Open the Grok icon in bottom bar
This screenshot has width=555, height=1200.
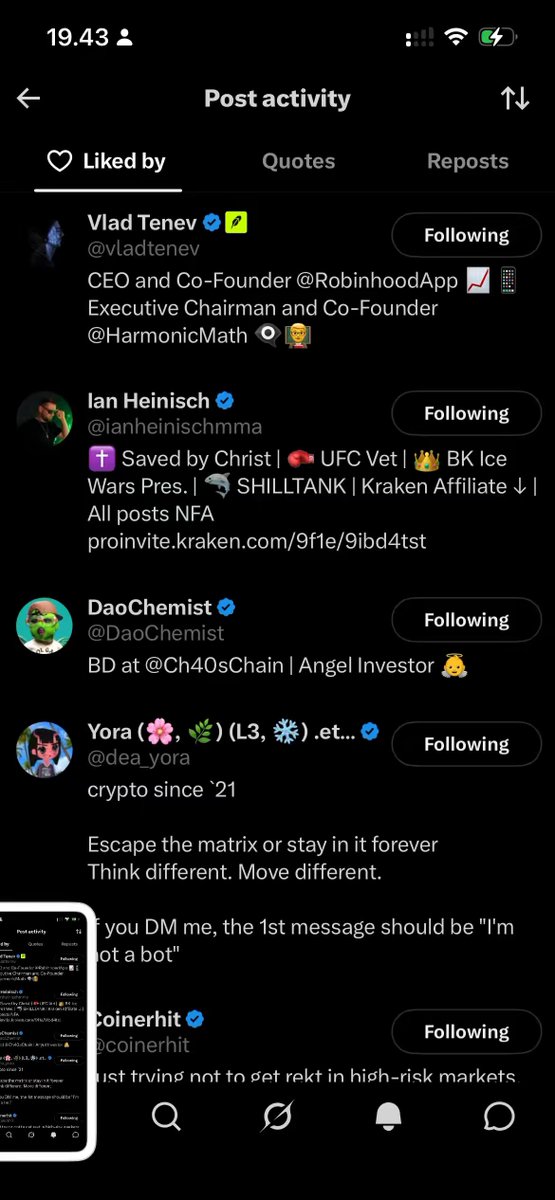277,1116
